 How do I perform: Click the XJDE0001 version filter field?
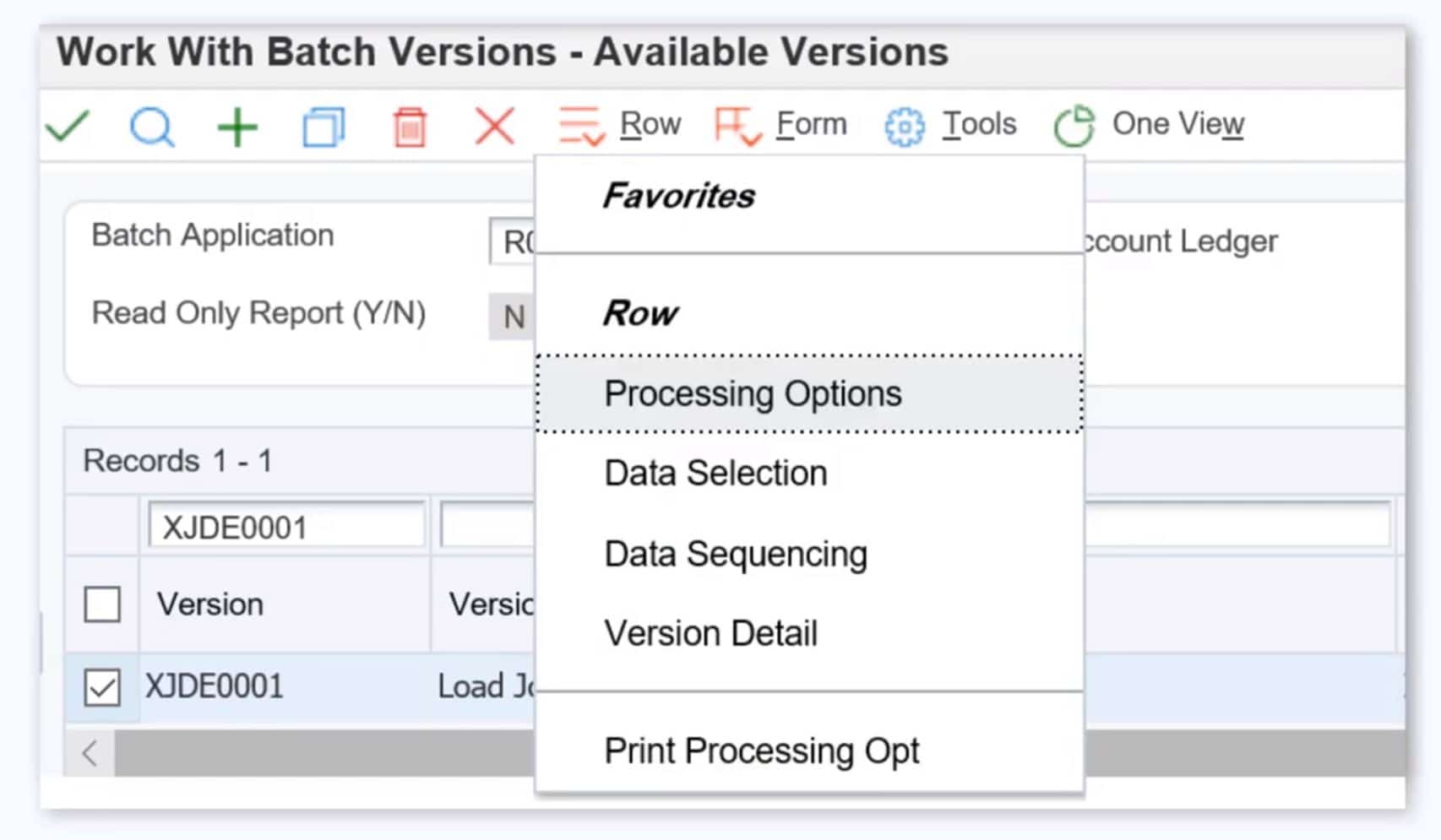point(286,528)
